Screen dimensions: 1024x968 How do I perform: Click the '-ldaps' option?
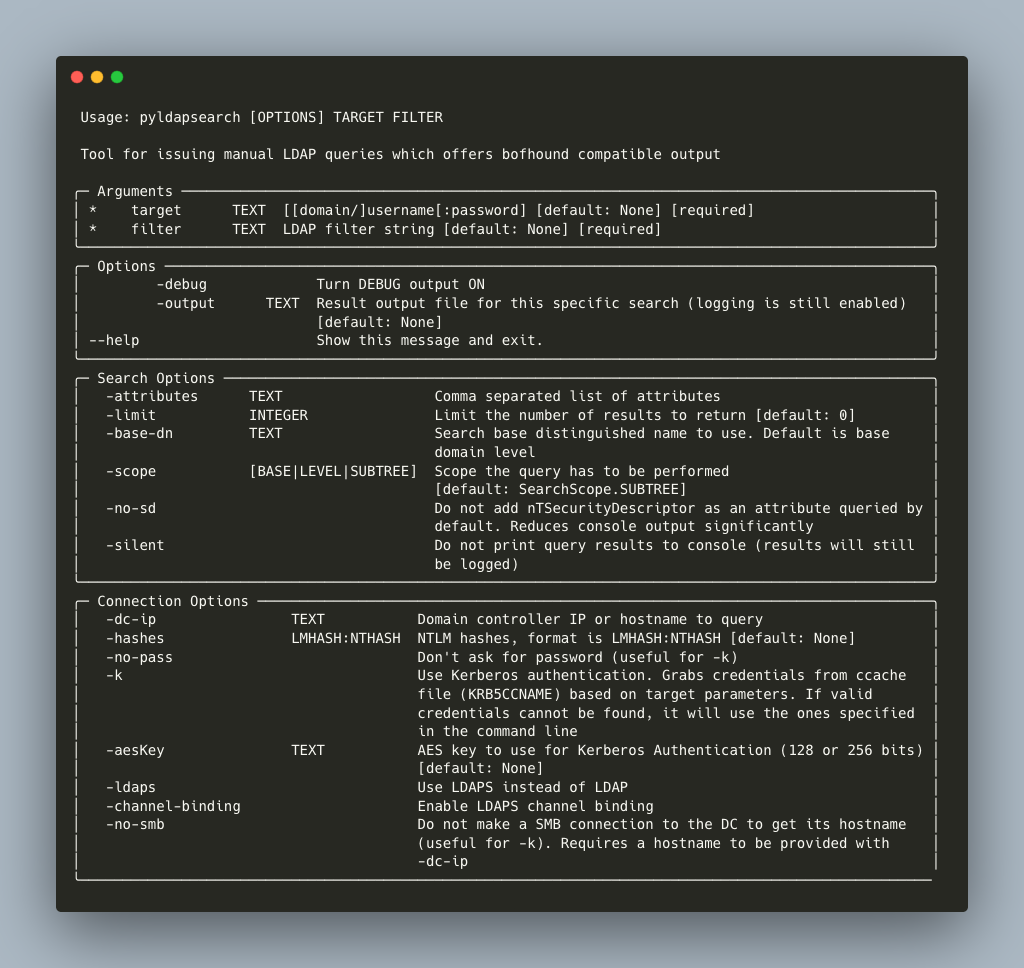tap(131, 788)
